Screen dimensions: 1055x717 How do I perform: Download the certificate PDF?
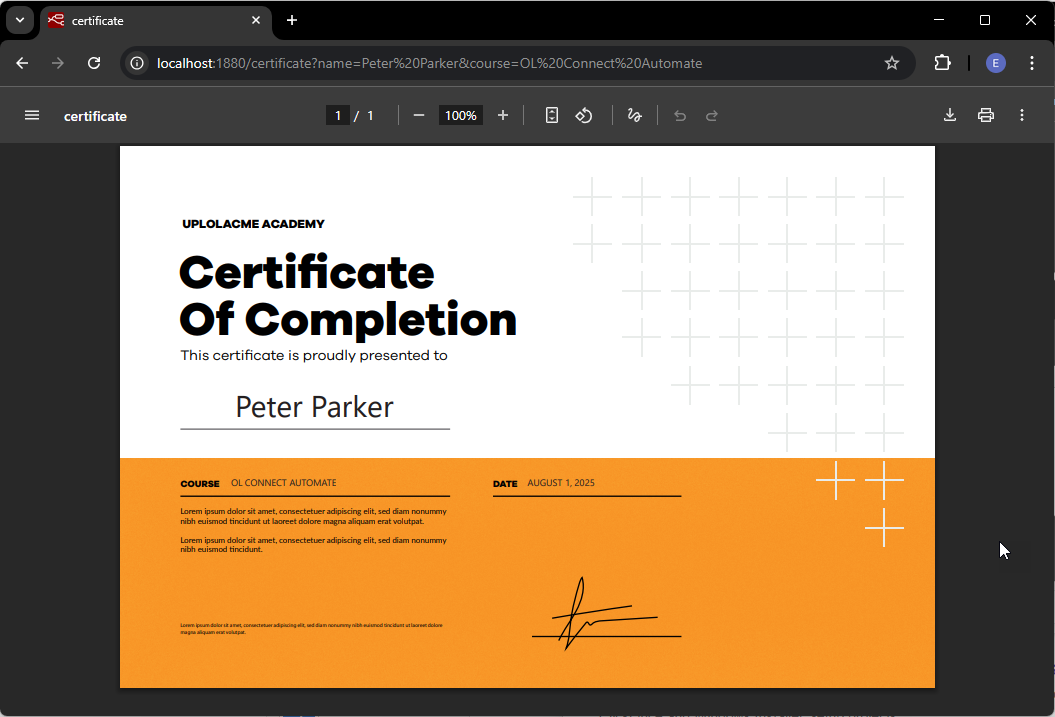point(950,116)
